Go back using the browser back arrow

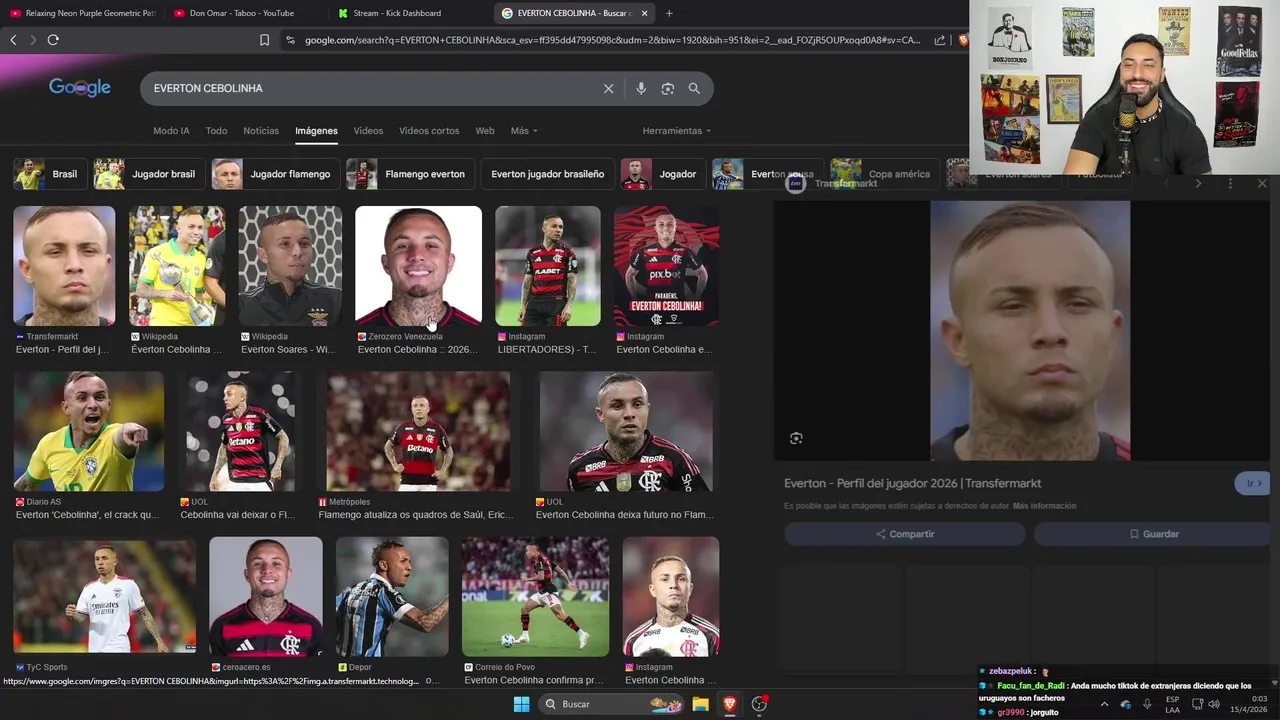13,40
